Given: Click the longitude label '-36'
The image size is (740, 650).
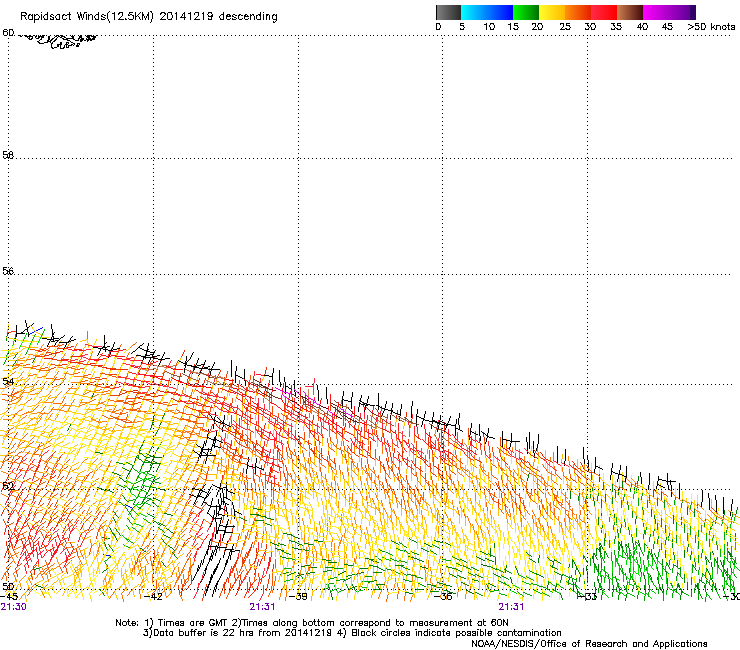Looking at the screenshot, I should pyautogui.click(x=443, y=597).
